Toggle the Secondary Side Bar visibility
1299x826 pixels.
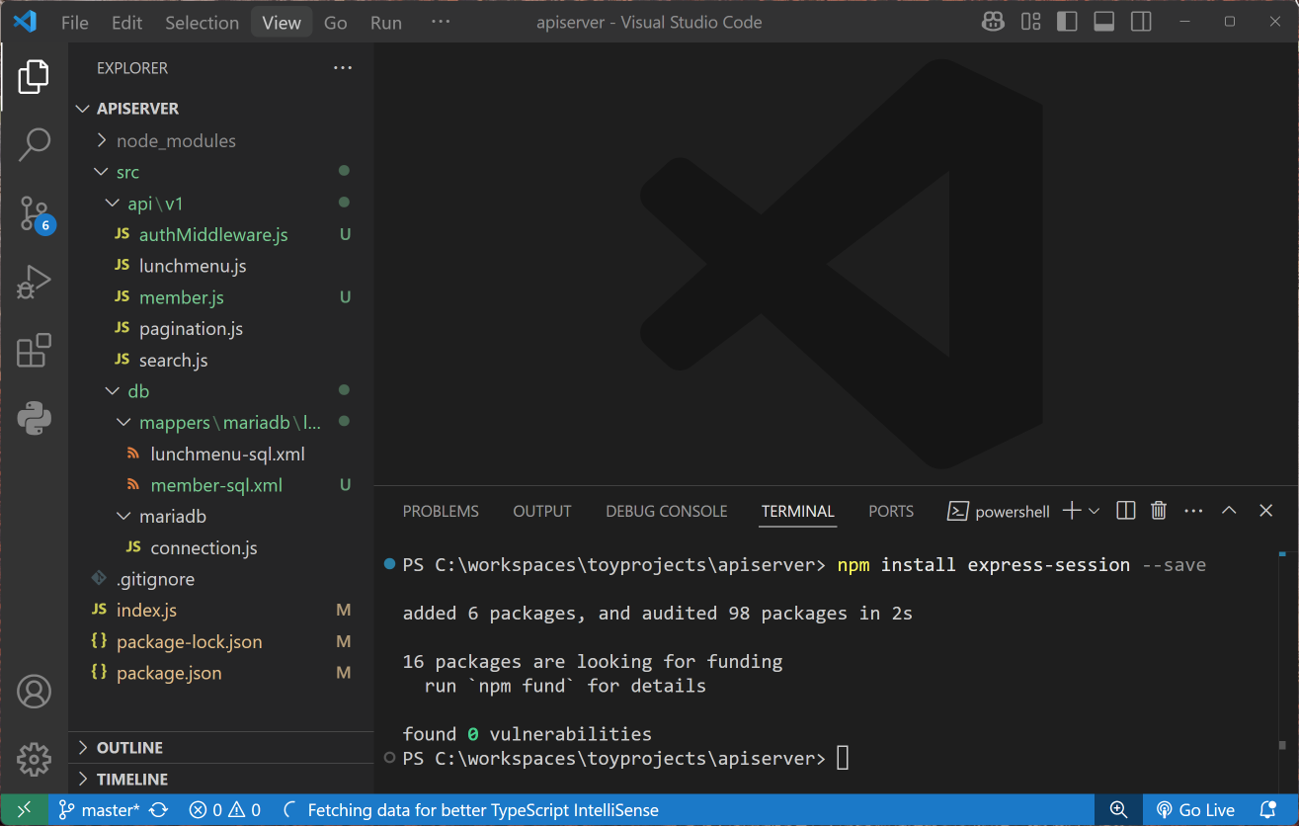point(1141,22)
